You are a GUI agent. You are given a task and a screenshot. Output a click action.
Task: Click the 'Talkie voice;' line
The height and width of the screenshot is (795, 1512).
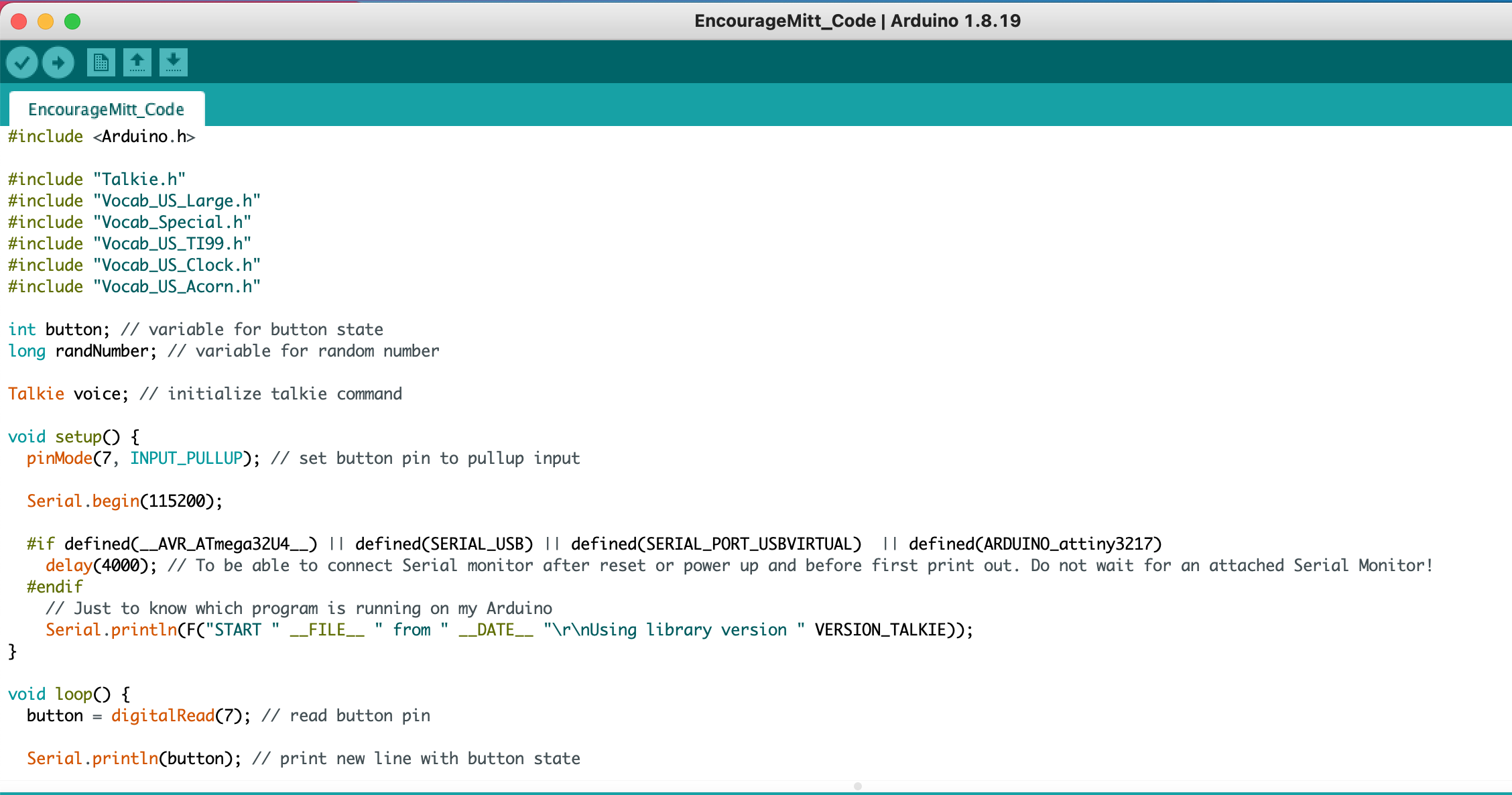[205, 394]
